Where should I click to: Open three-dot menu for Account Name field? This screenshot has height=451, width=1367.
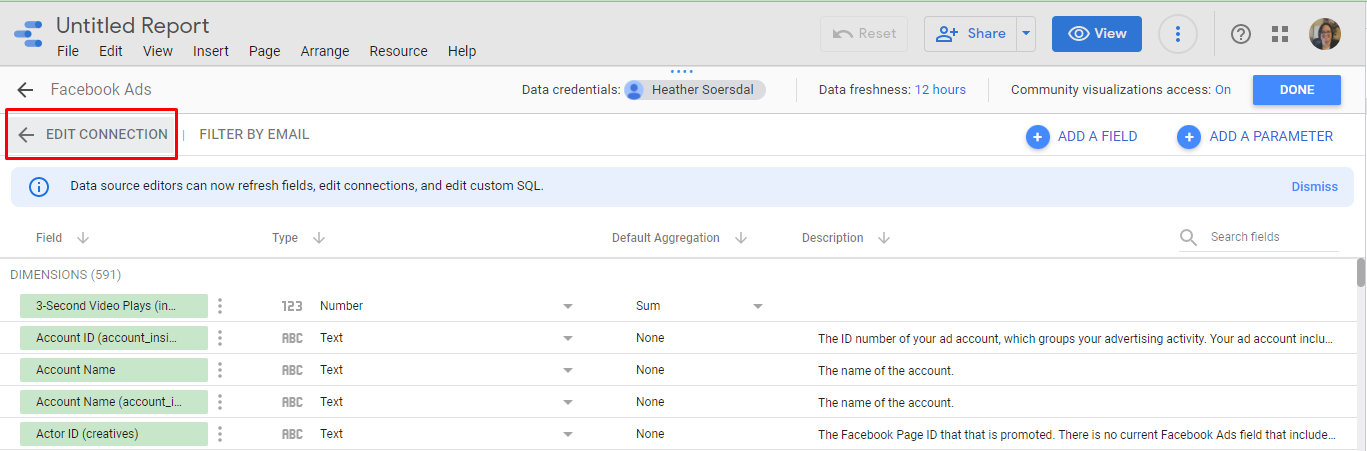click(220, 370)
